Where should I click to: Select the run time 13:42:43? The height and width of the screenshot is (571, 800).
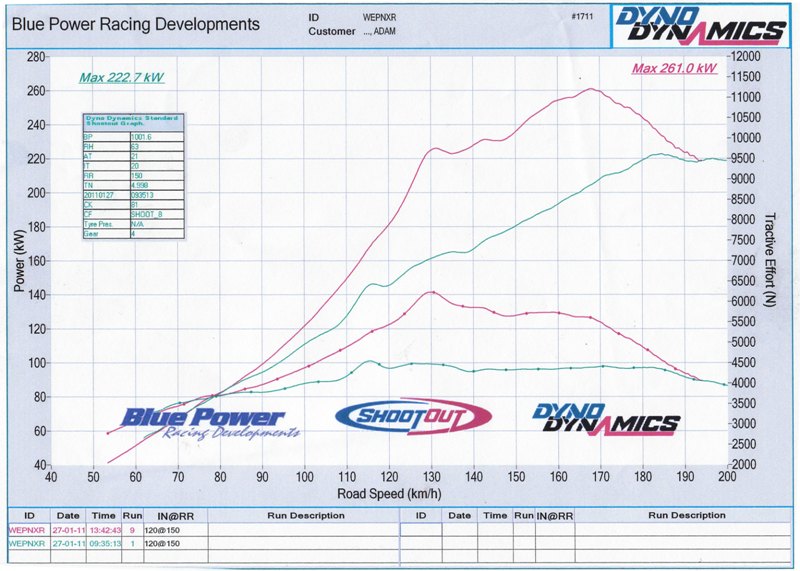click(x=106, y=530)
